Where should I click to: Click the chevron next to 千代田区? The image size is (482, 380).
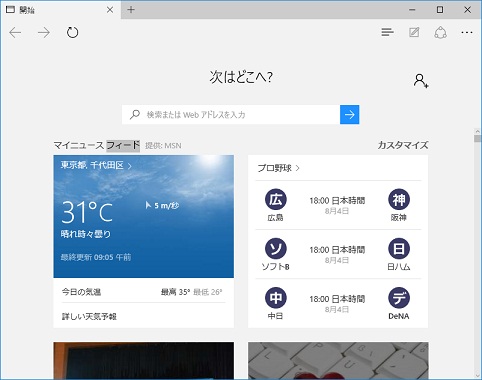click(130, 166)
